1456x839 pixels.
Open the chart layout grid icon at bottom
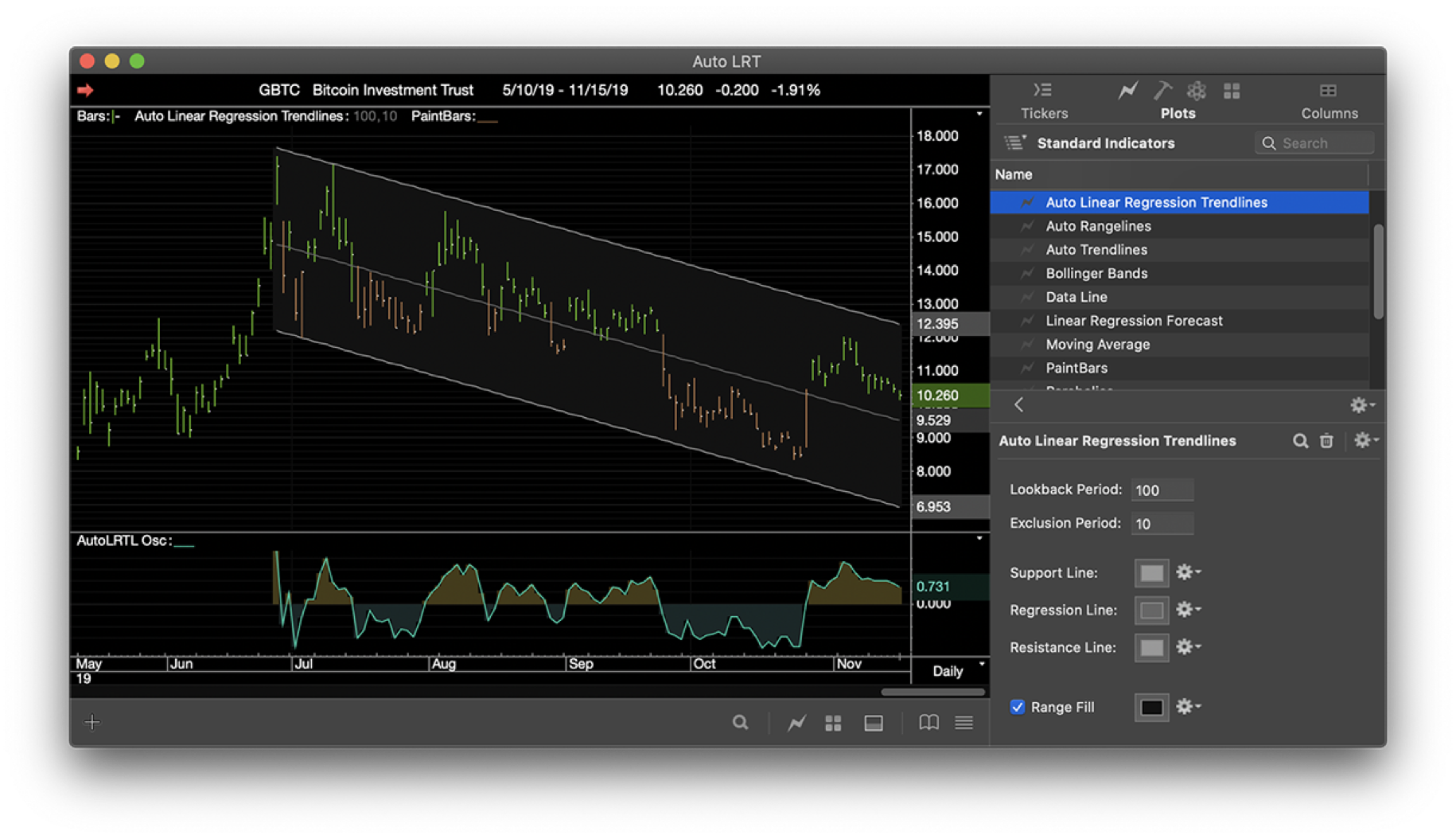tap(833, 723)
